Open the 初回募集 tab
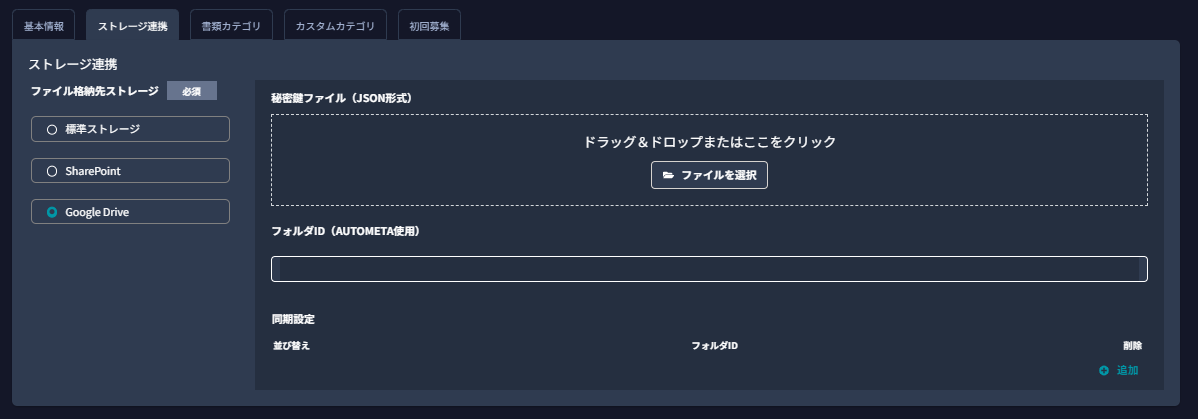 [x=429, y=25]
